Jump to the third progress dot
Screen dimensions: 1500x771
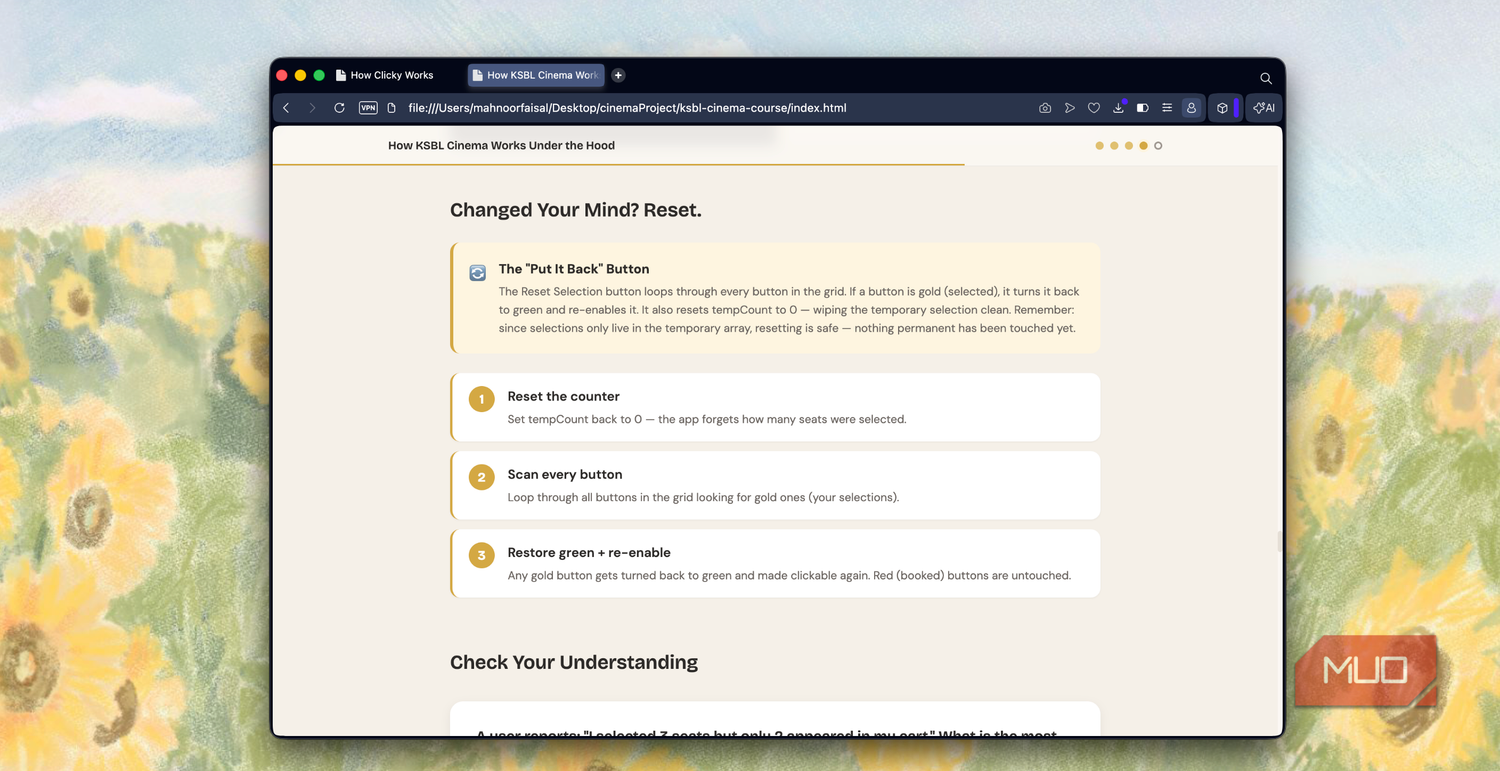(1129, 146)
